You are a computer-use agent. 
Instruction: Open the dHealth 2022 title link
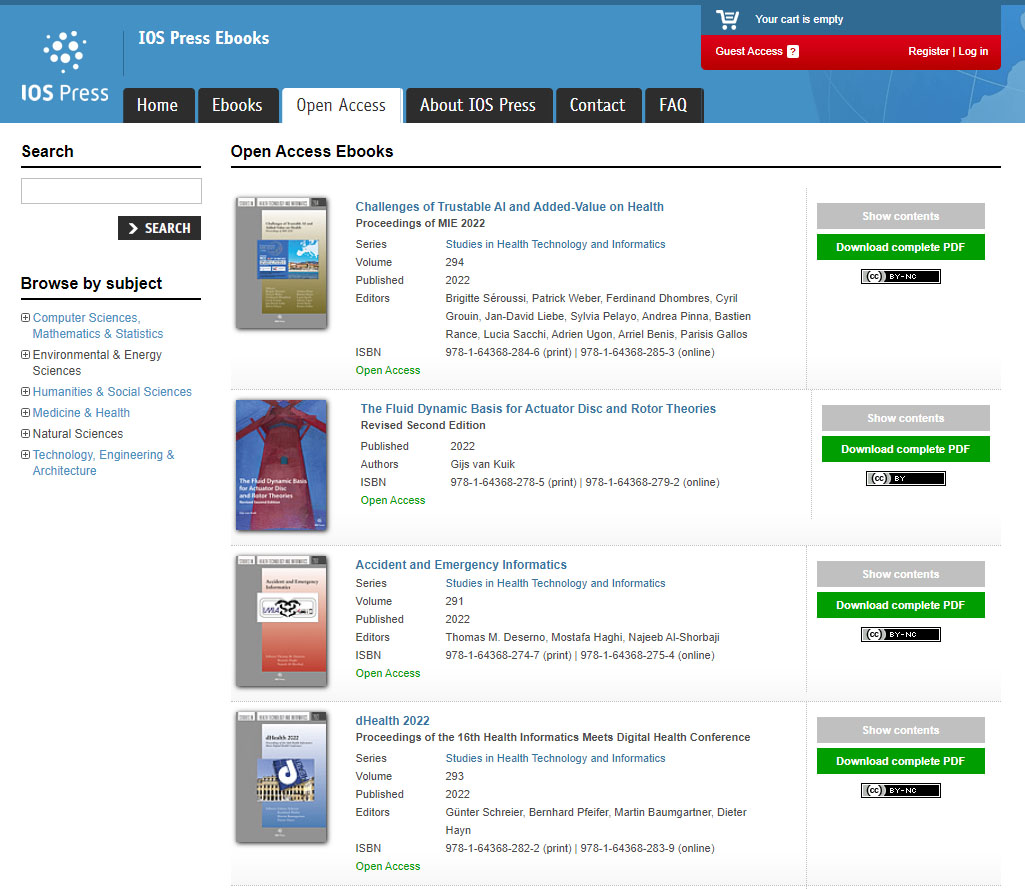pos(392,721)
